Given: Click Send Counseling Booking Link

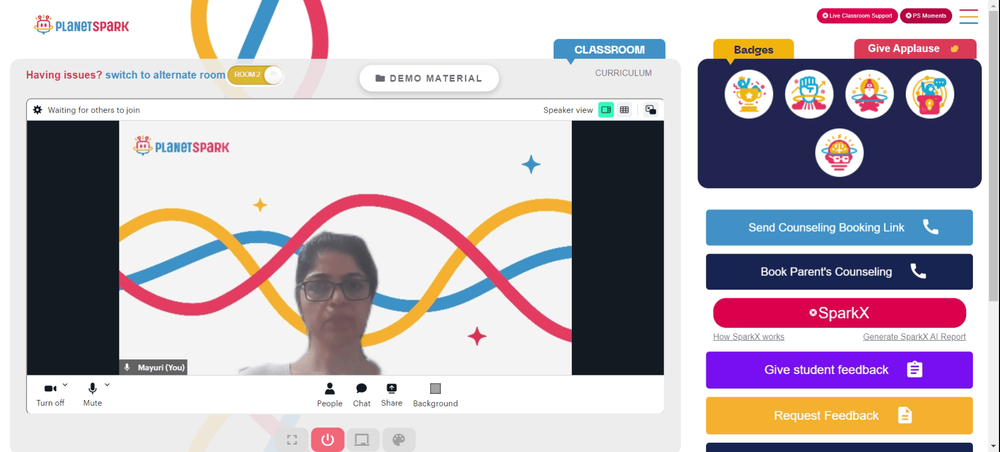Looking at the screenshot, I should [x=839, y=228].
